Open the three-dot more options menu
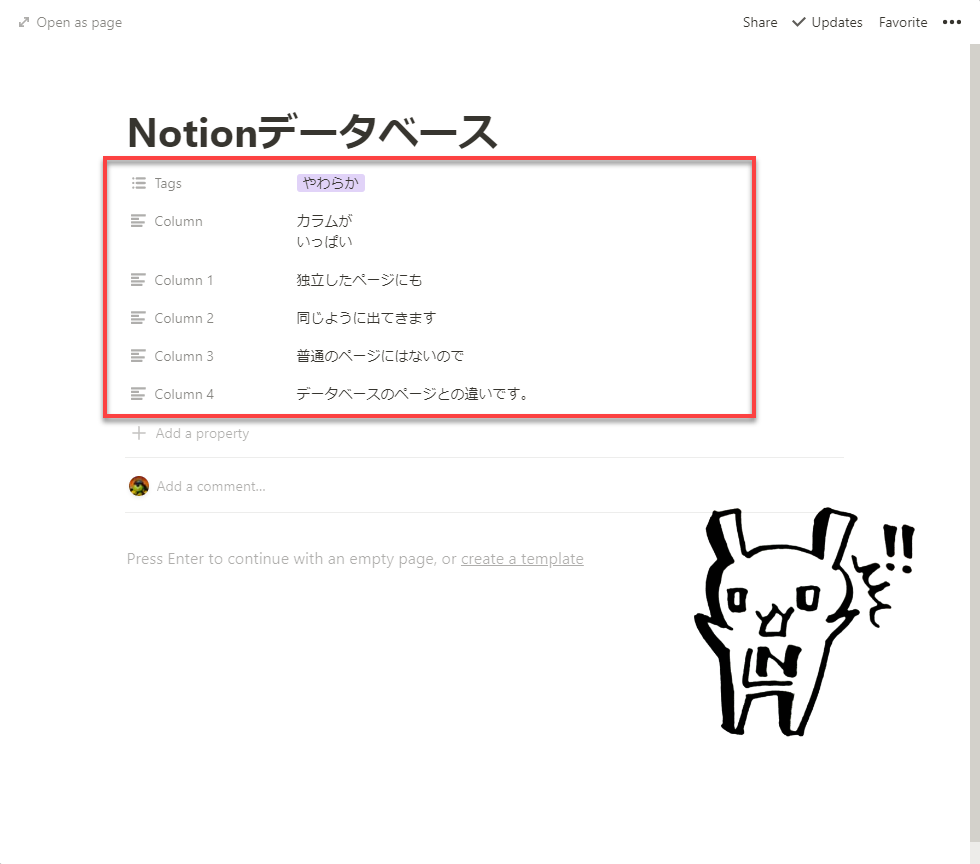 [951, 22]
